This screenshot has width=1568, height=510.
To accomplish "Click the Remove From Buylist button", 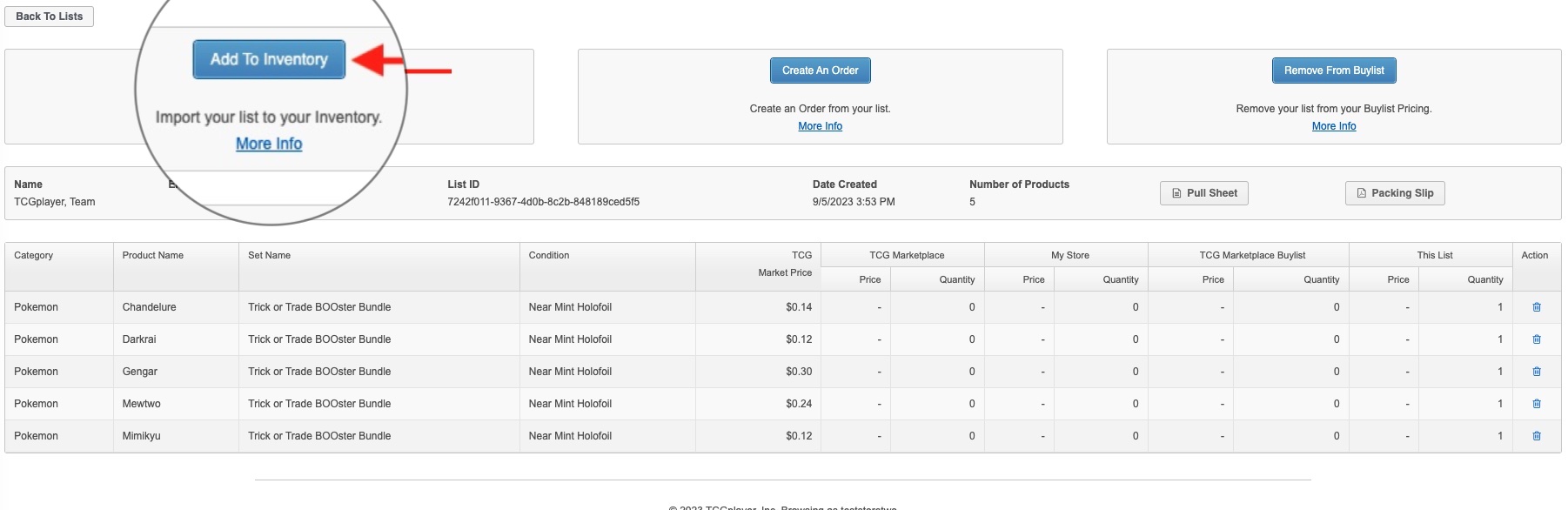I will click(1334, 70).
